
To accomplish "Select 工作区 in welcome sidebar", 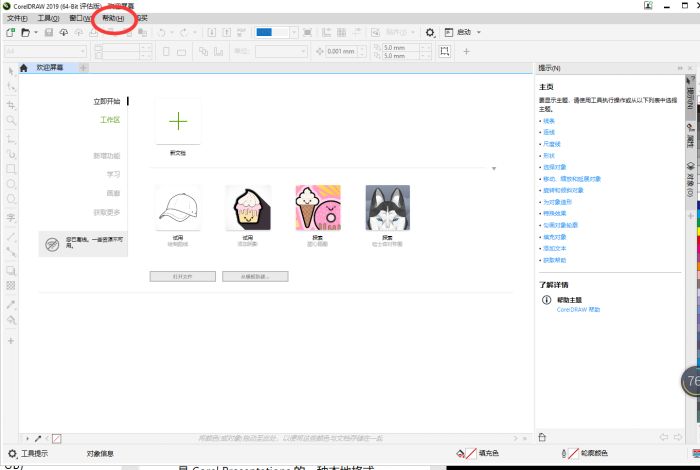I will 109,119.
